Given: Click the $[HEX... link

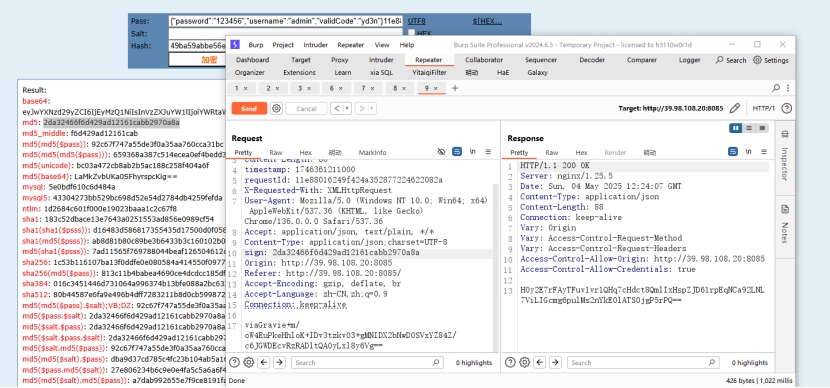Looking at the screenshot, I should 487,21.
